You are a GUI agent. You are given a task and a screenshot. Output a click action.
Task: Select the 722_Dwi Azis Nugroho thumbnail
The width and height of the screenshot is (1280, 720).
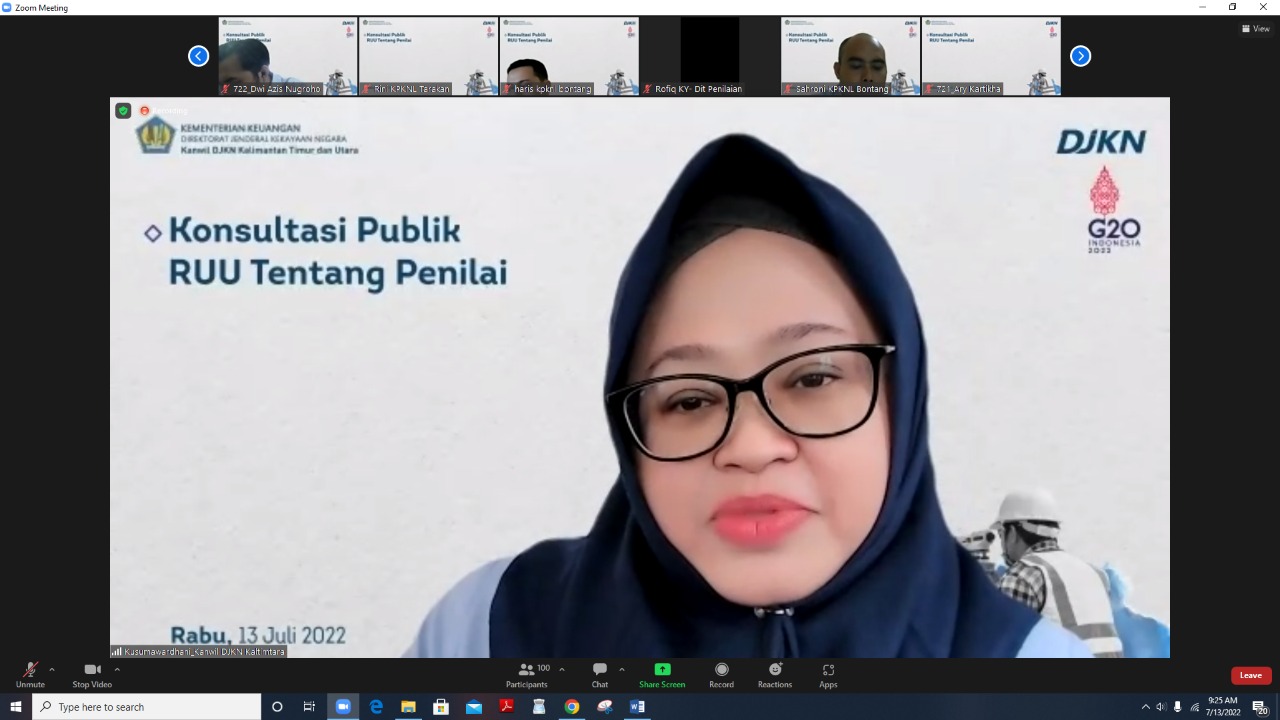287,56
